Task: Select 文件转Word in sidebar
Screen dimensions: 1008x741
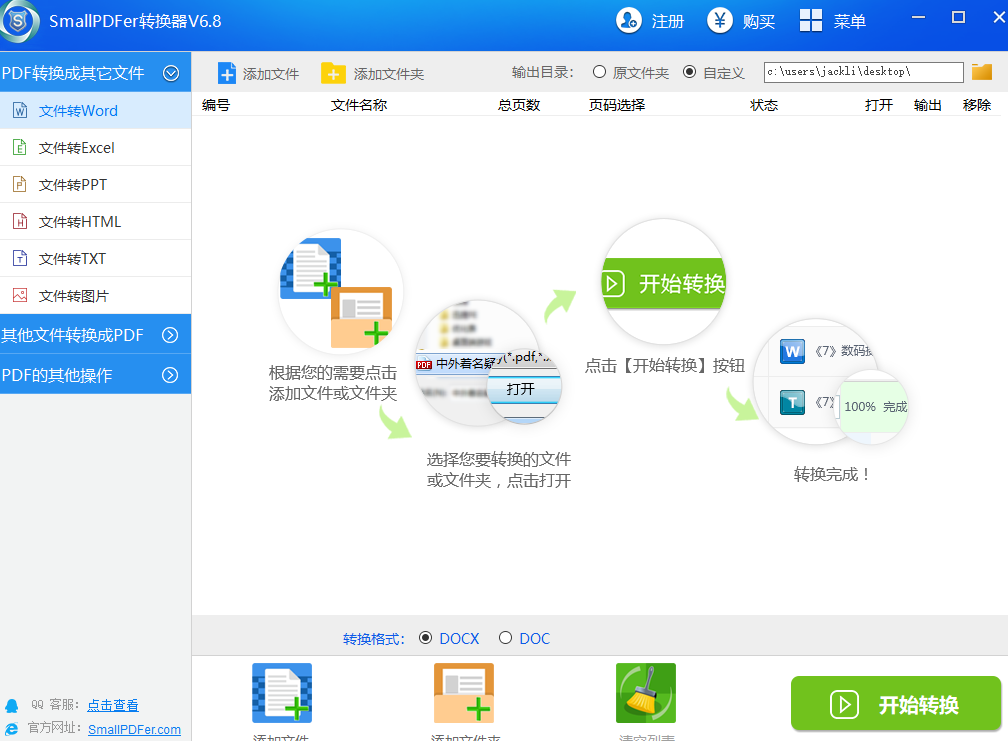Action: pos(95,111)
